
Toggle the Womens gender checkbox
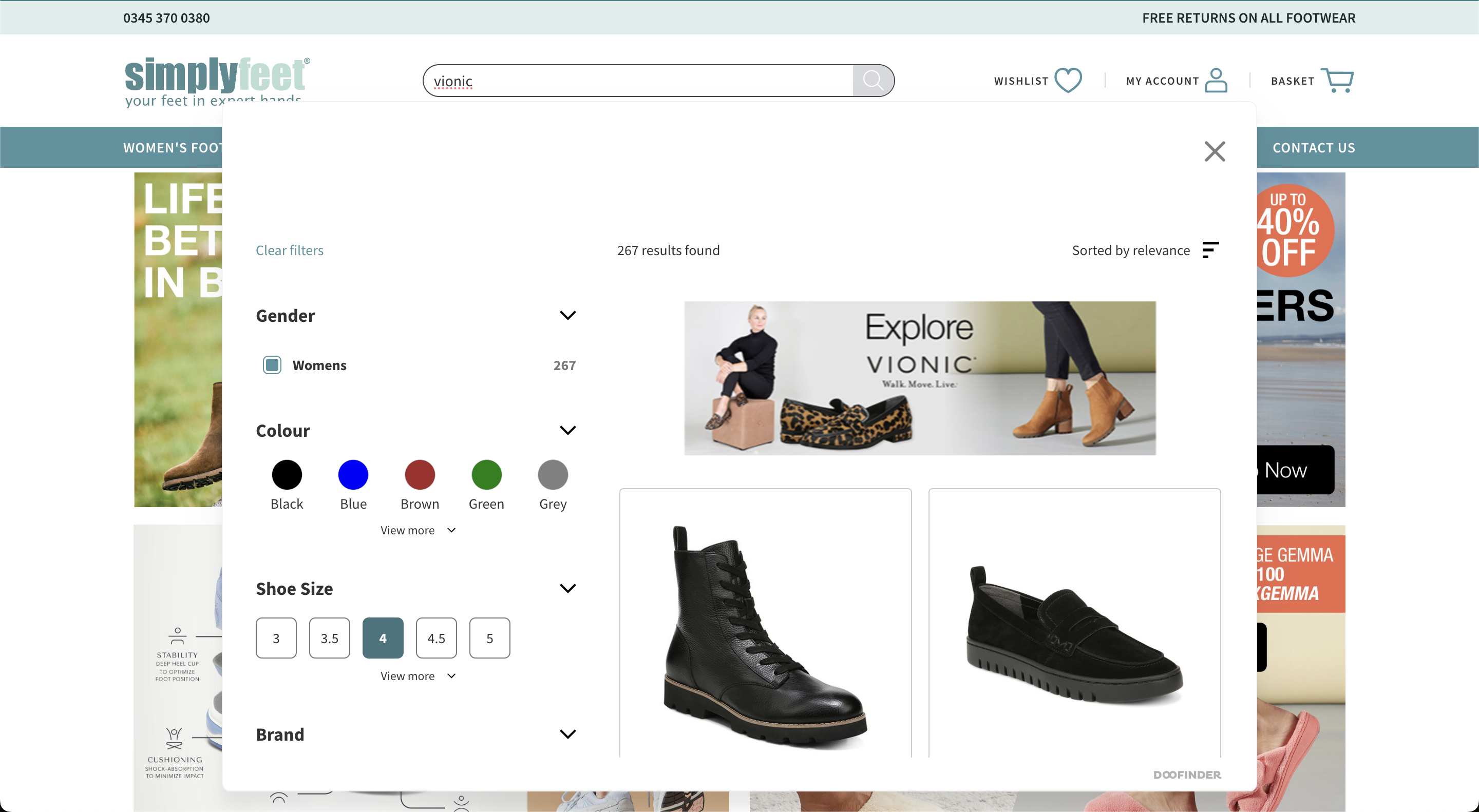(272, 365)
